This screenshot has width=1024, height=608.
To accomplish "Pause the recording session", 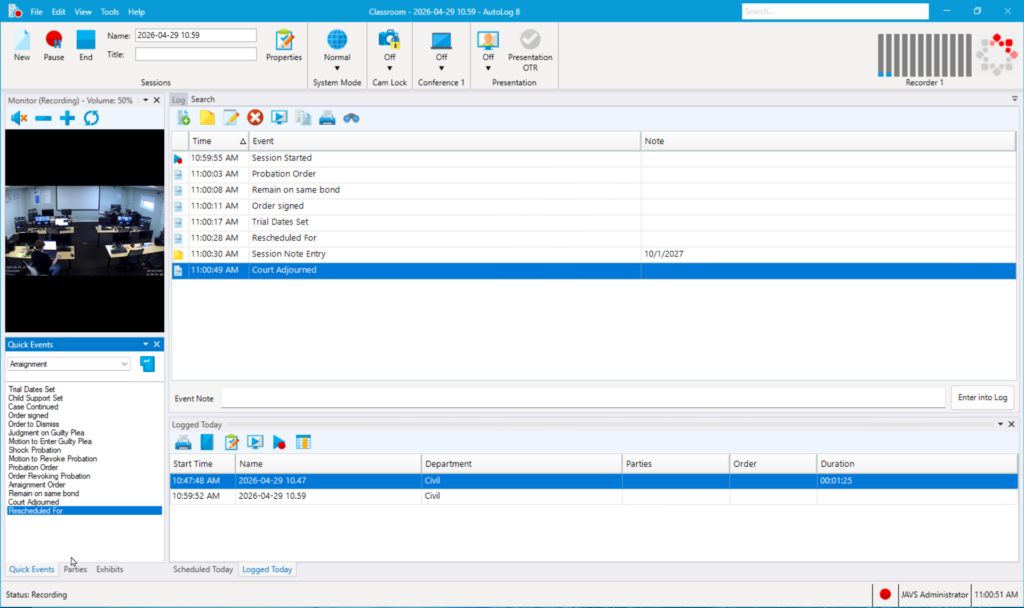I will 54,46.
